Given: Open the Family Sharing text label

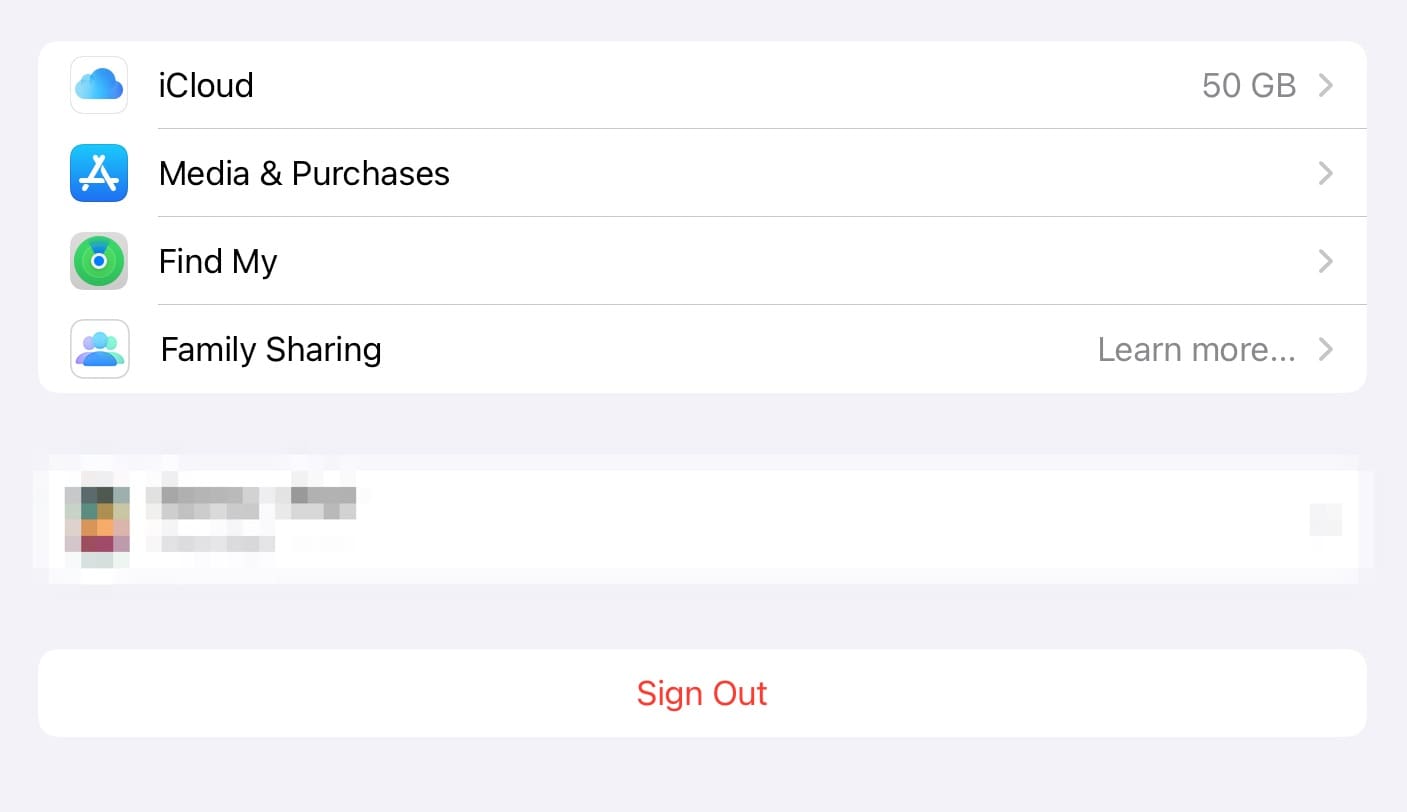Looking at the screenshot, I should (x=271, y=350).
